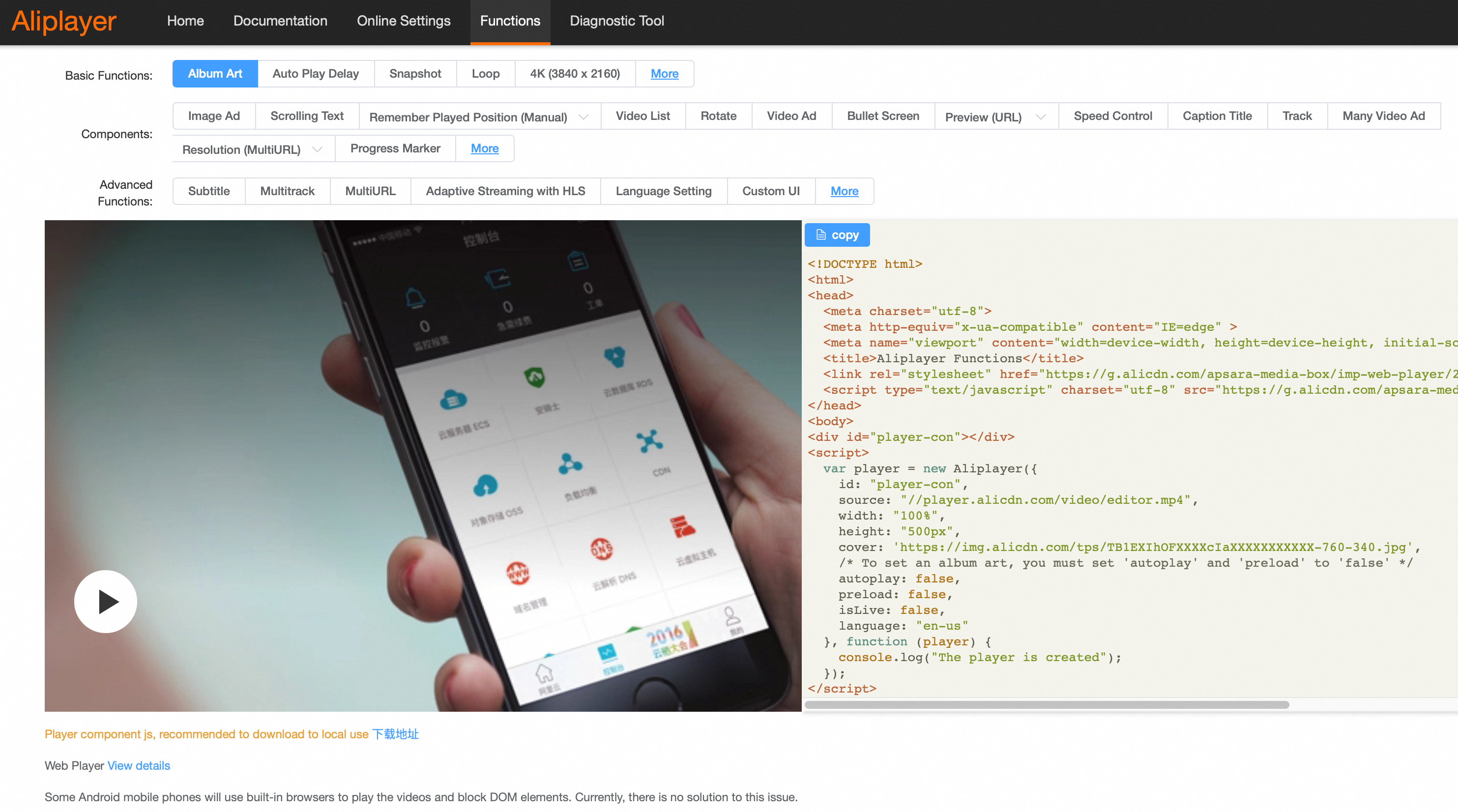This screenshot has height=812, width=1458.
Task: Select the Album Art function
Action: 214,74
